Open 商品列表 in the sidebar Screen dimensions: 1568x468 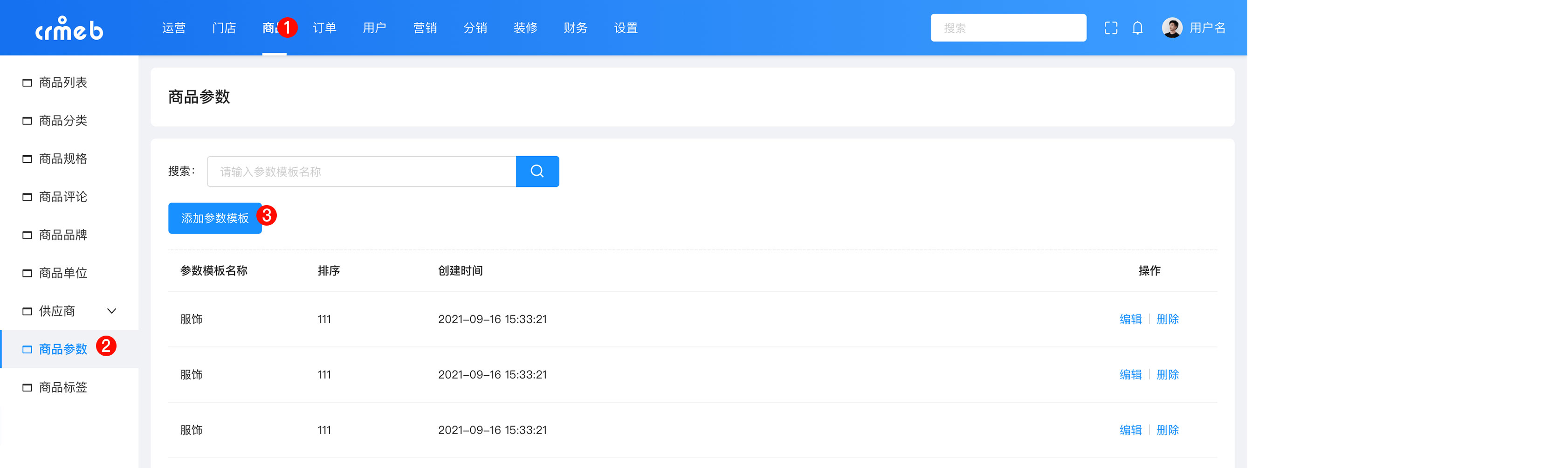63,83
